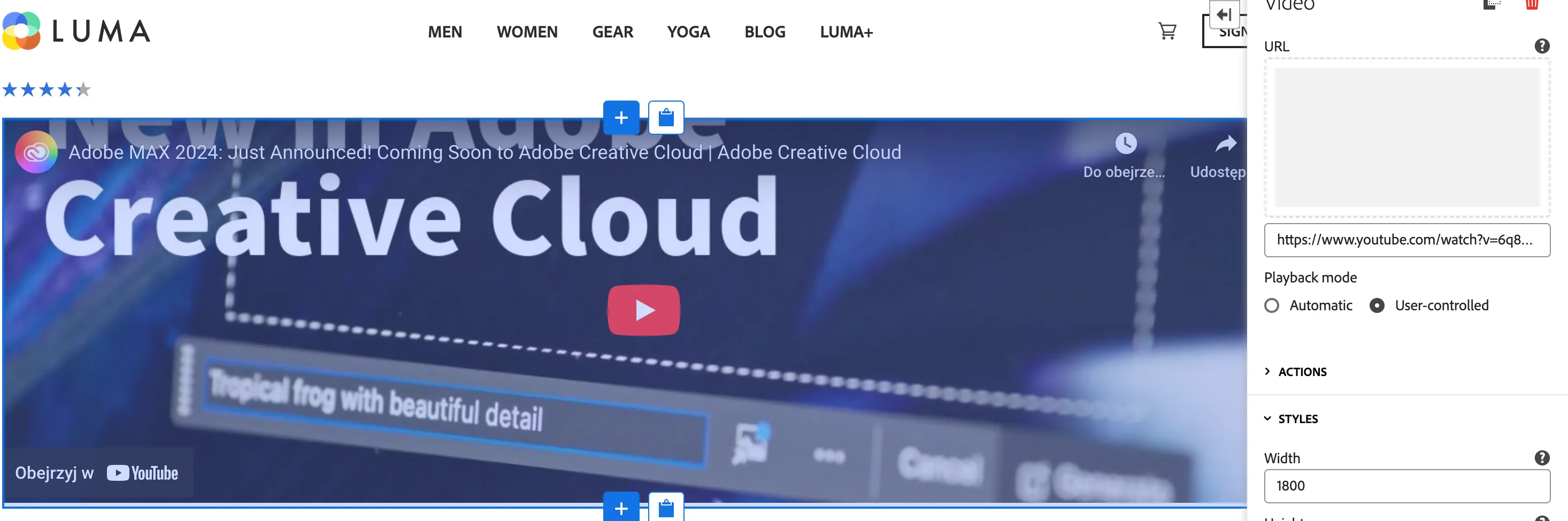Click the LUMA logo
The width and height of the screenshot is (1568, 521).
pos(76,30)
